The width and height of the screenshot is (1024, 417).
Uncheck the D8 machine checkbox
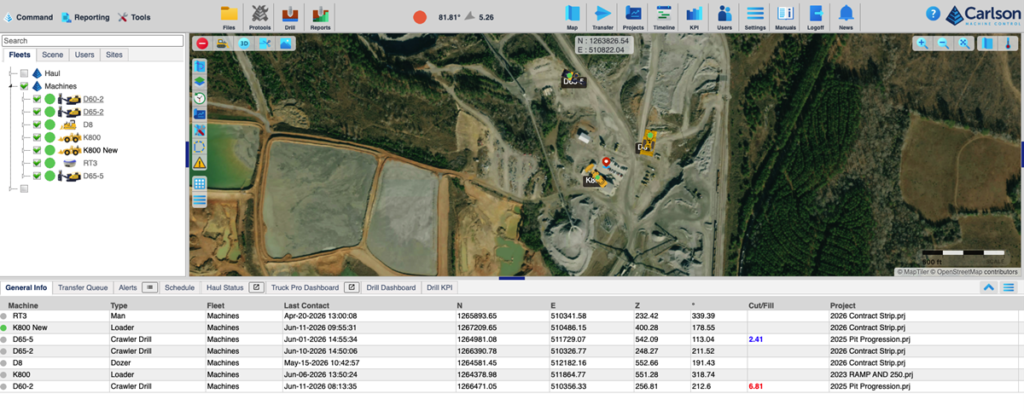[x=37, y=125]
